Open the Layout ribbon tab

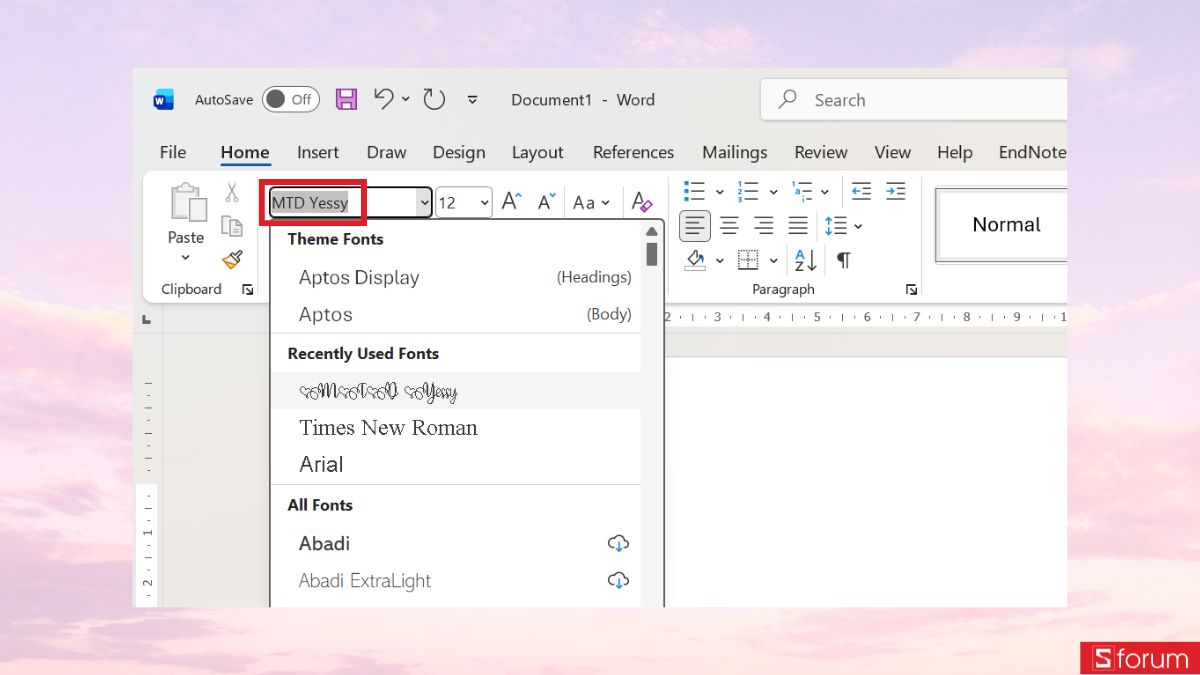pyautogui.click(x=537, y=152)
